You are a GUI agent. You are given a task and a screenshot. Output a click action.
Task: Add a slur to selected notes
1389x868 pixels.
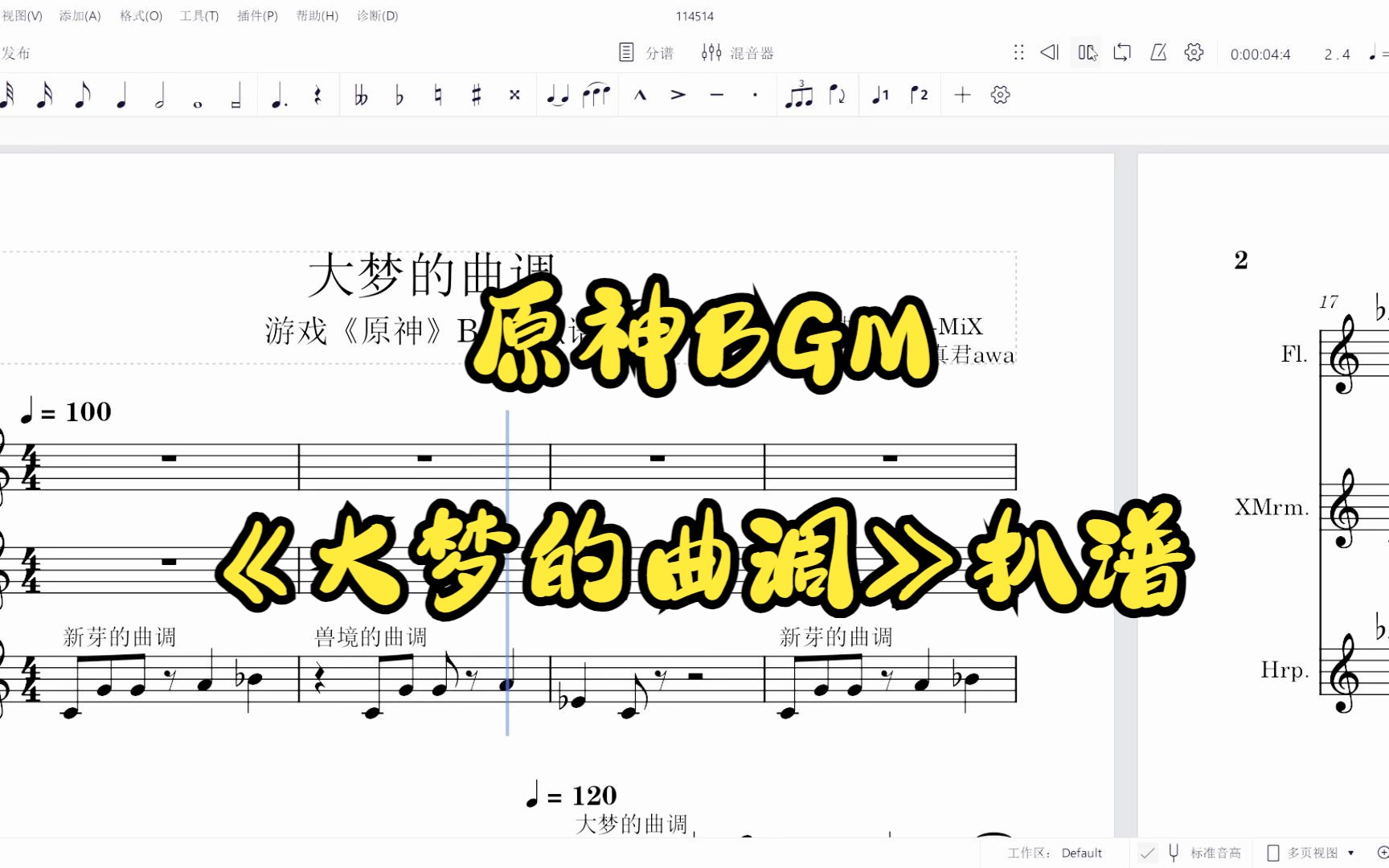tap(596, 94)
